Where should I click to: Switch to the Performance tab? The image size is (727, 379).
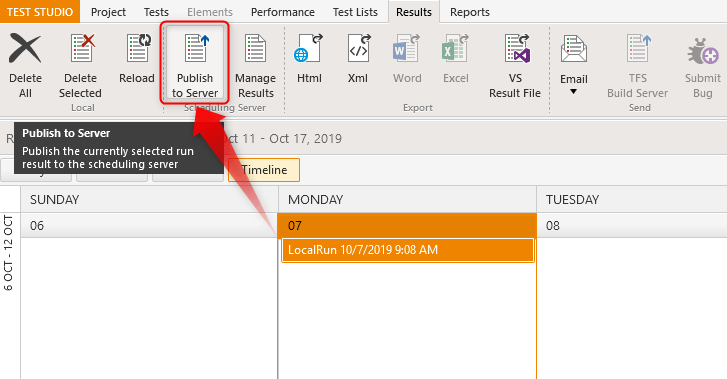[283, 12]
